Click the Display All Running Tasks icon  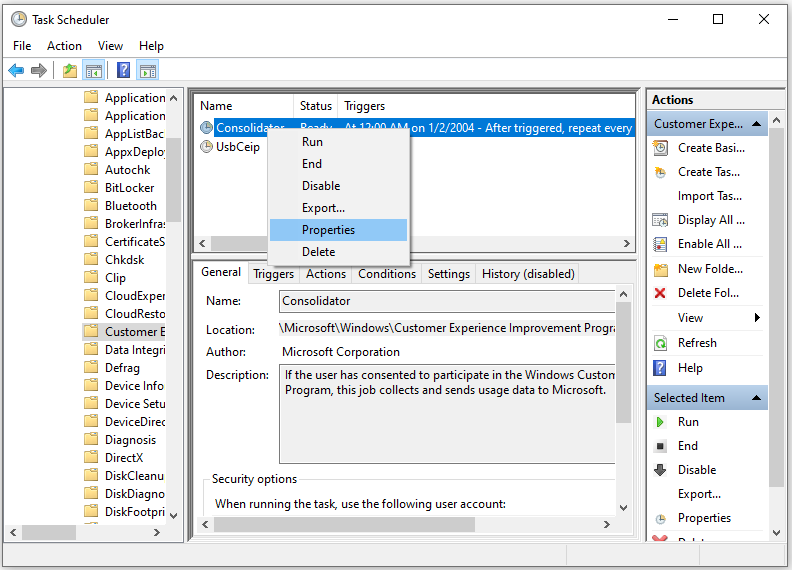click(660, 220)
